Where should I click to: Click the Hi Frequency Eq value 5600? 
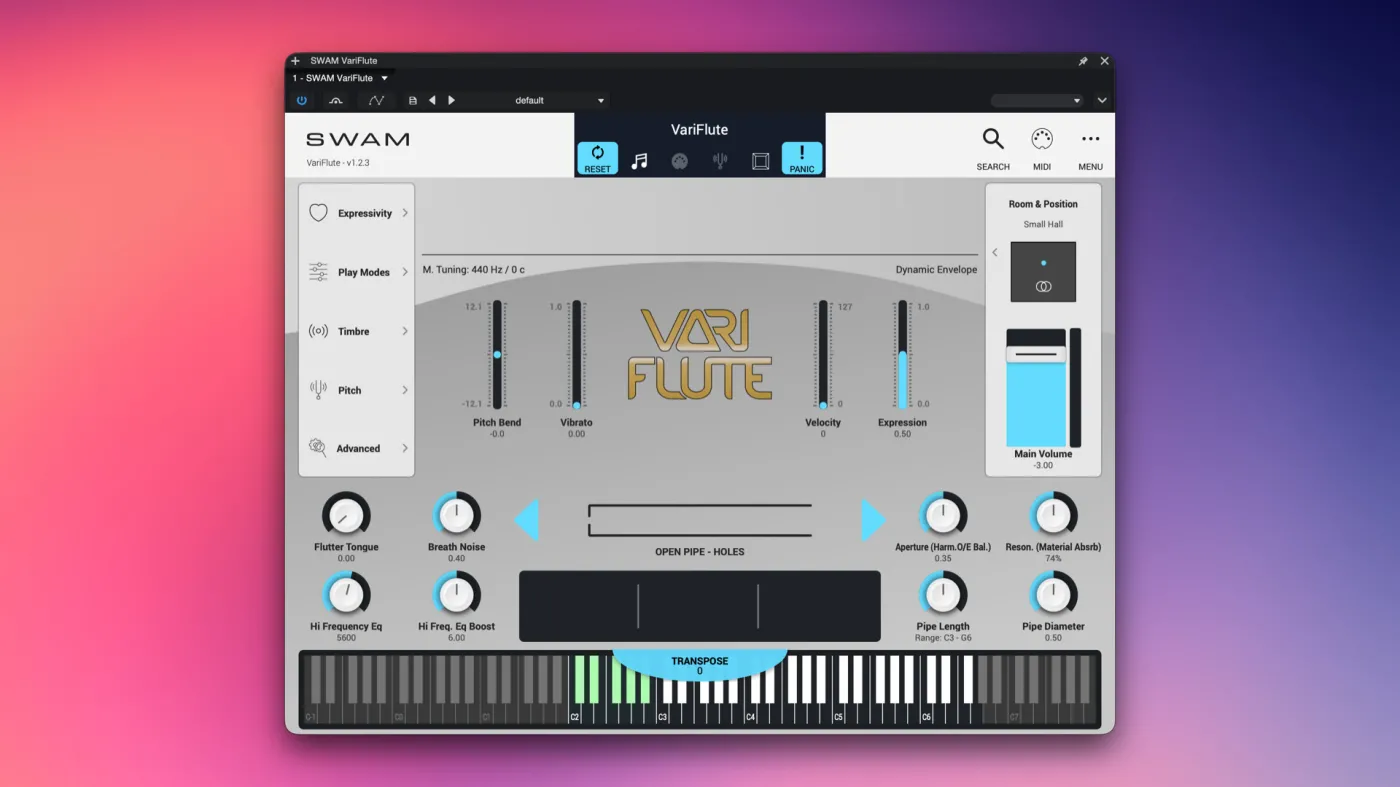346,638
